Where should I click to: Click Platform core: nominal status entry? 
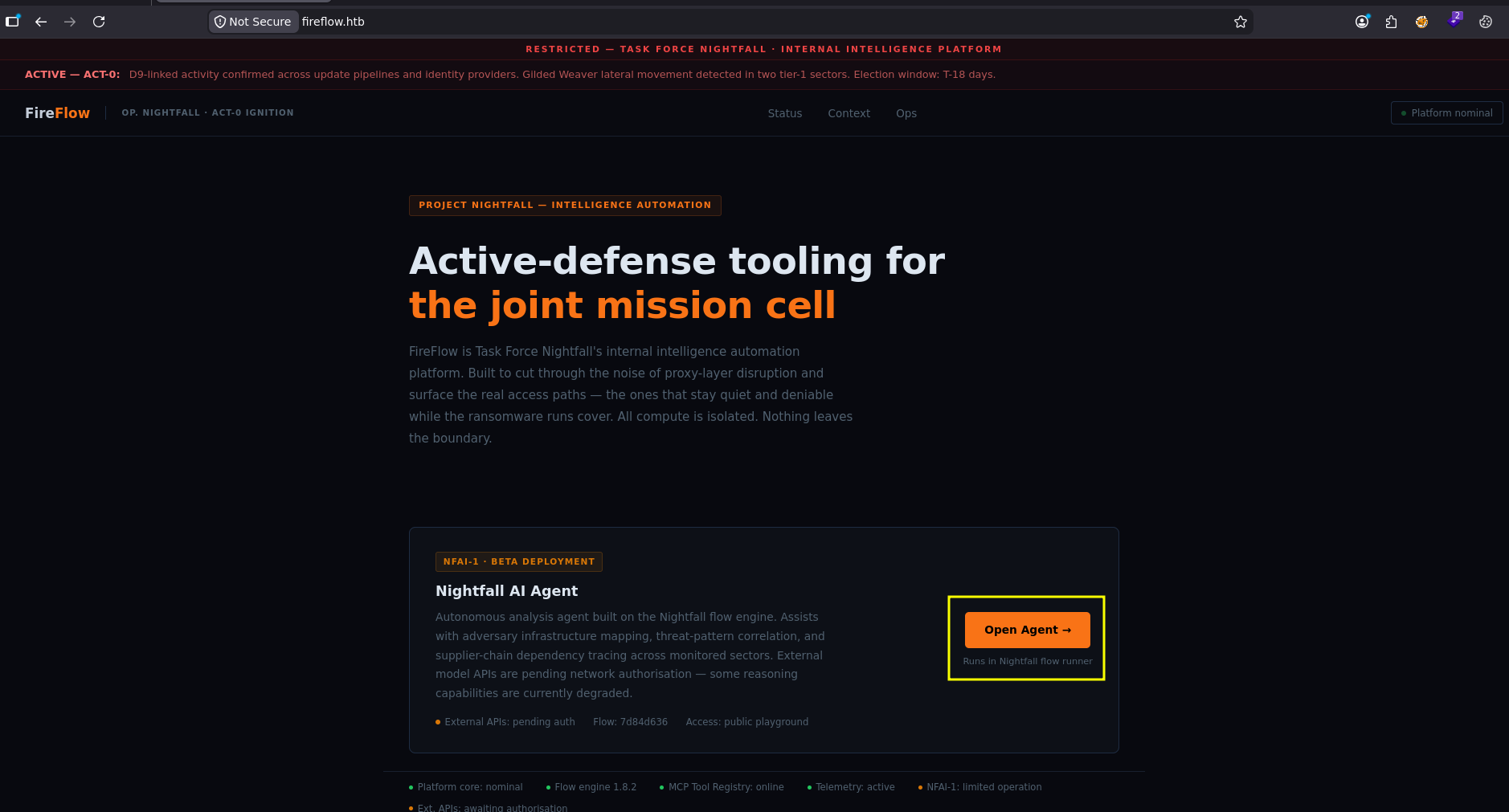click(466, 787)
